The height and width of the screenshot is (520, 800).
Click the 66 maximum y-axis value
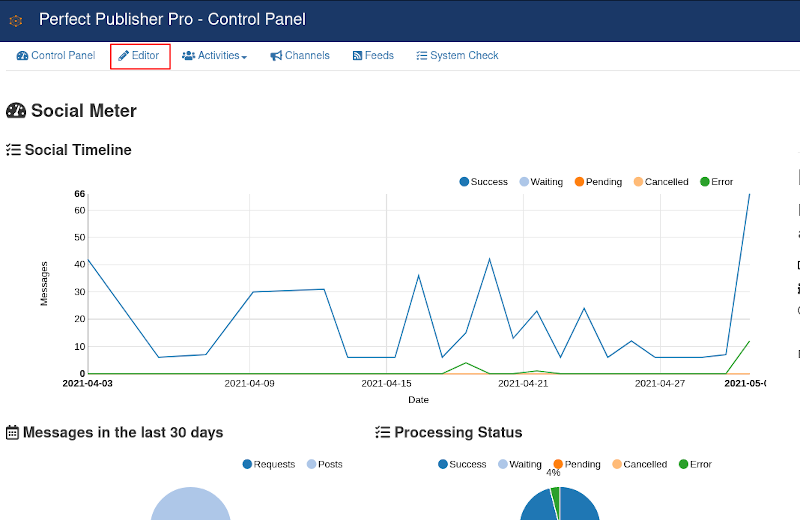coord(80,194)
